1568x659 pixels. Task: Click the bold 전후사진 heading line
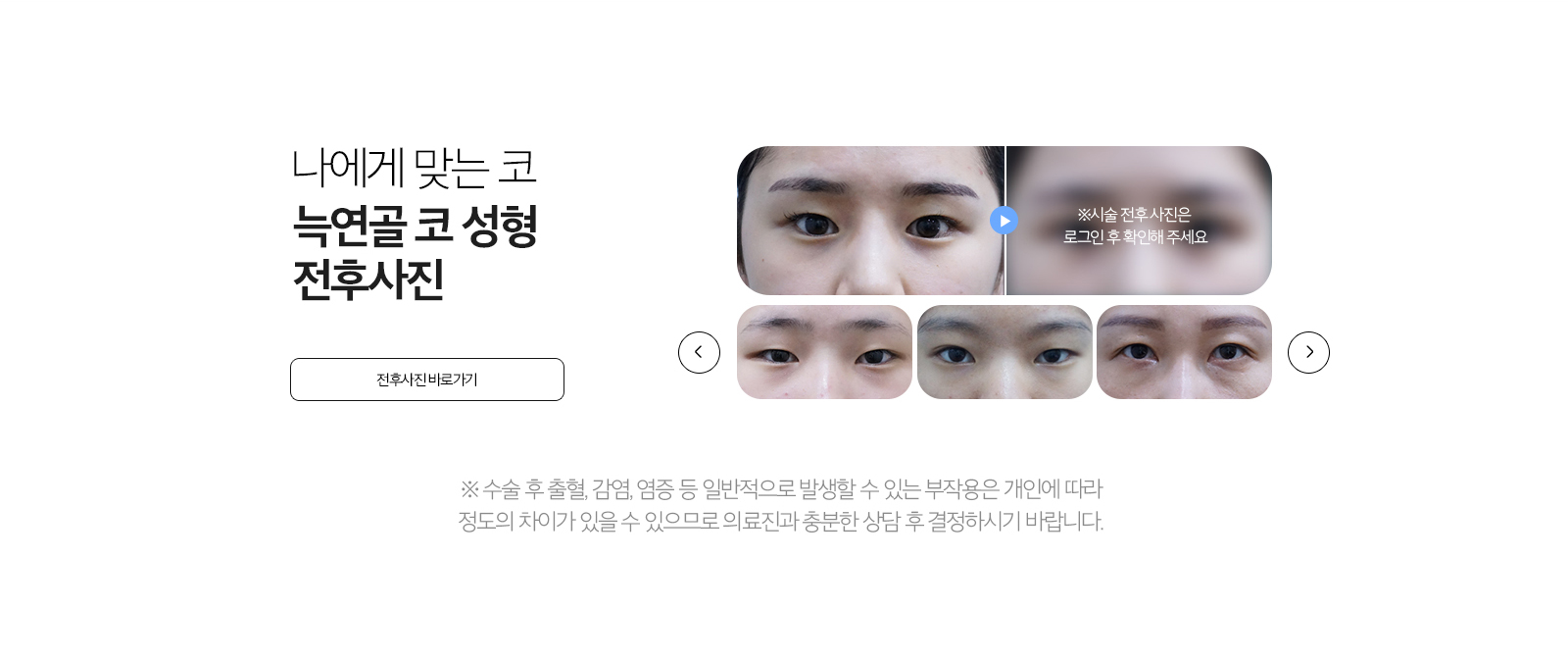point(368,279)
